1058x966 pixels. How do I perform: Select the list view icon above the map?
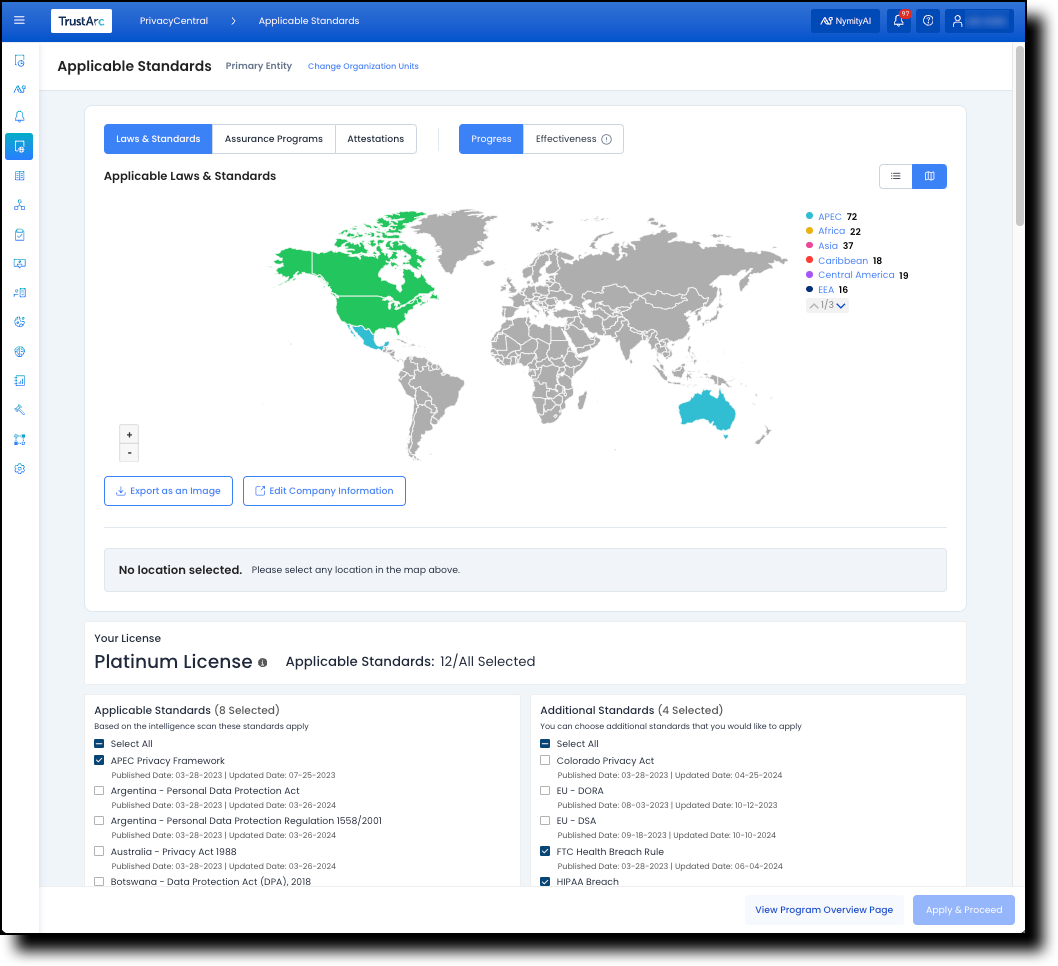895,176
